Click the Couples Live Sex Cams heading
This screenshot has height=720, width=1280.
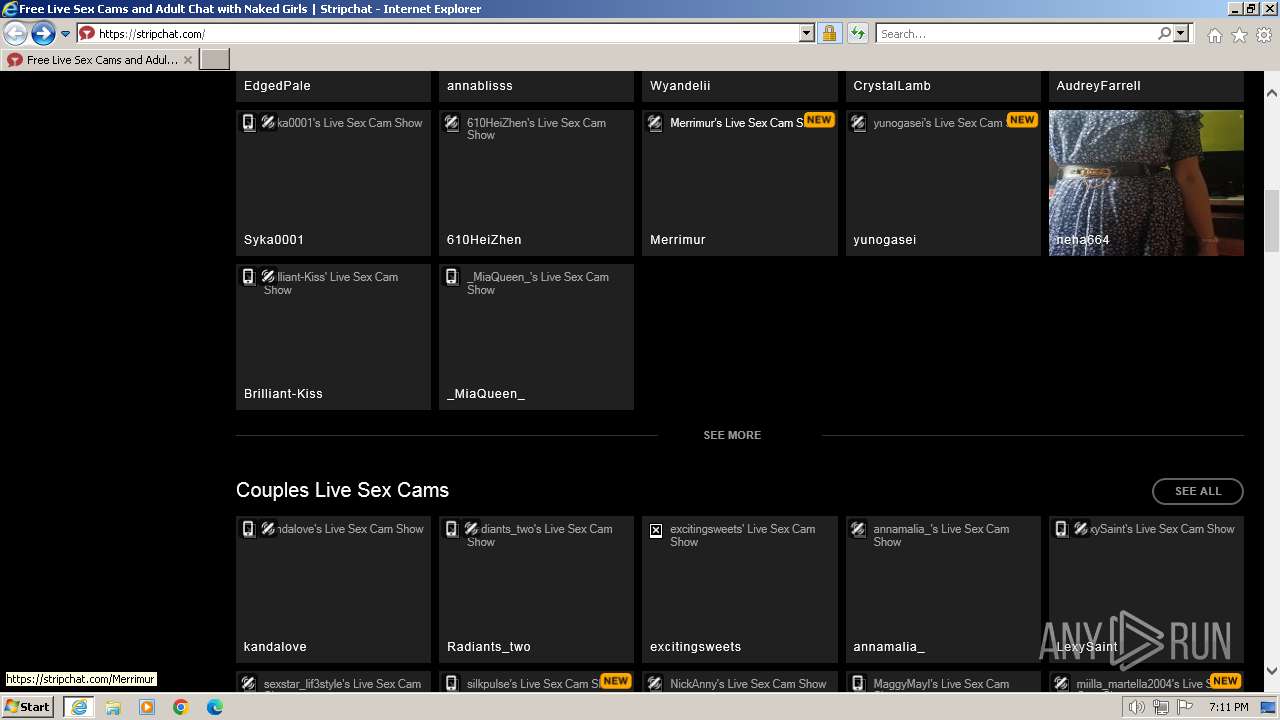[342, 490]
